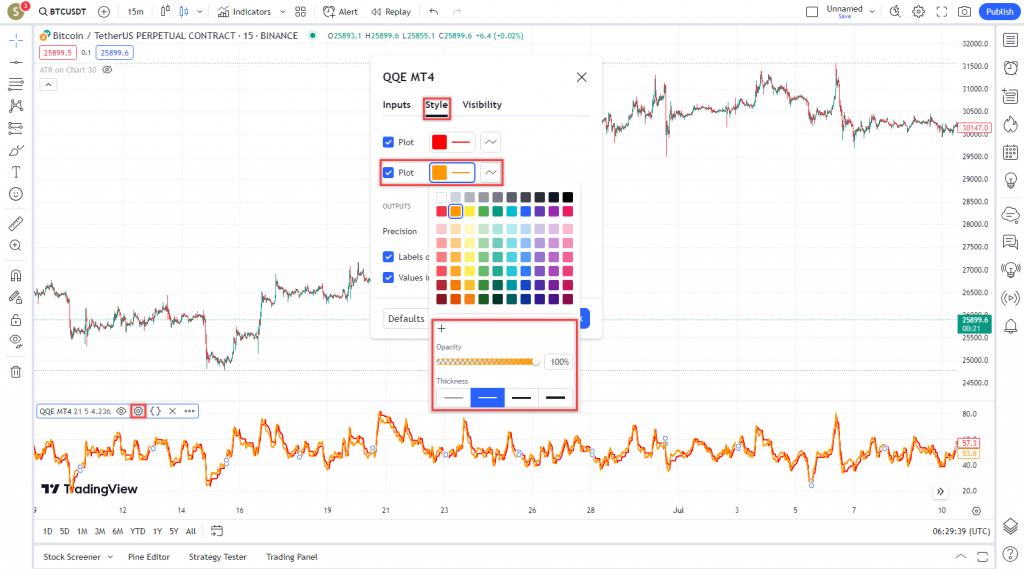Open chart type dropdown arrow

[x=199, y=12]
